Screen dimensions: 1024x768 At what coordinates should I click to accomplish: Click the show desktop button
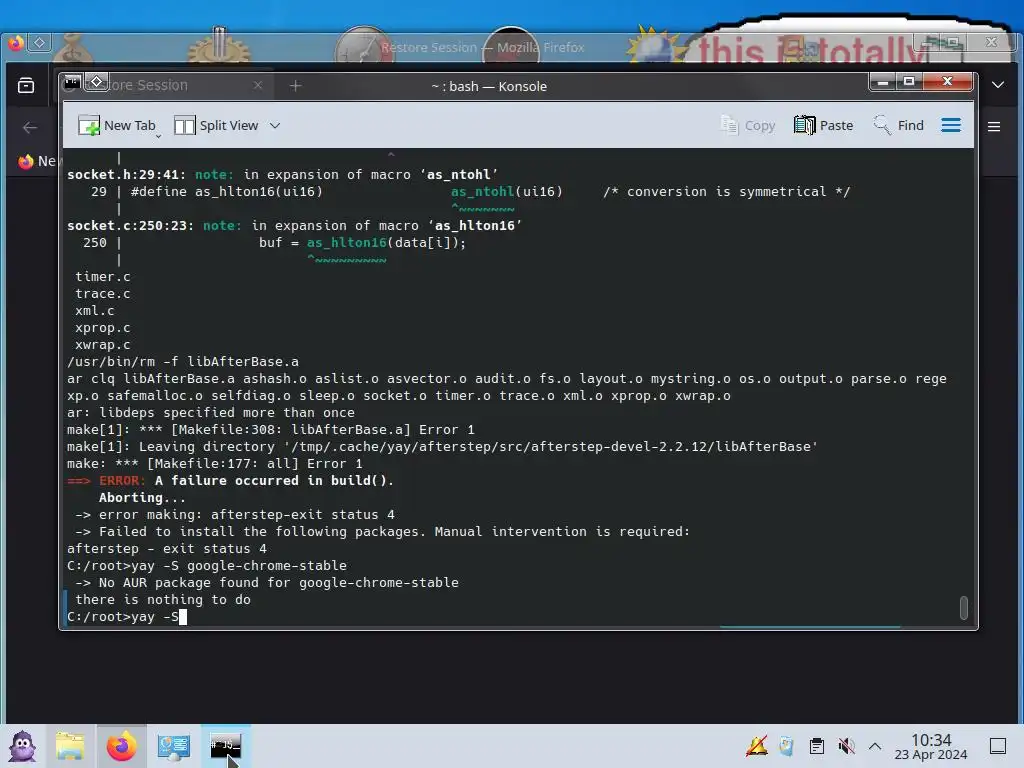coord(998,746)
